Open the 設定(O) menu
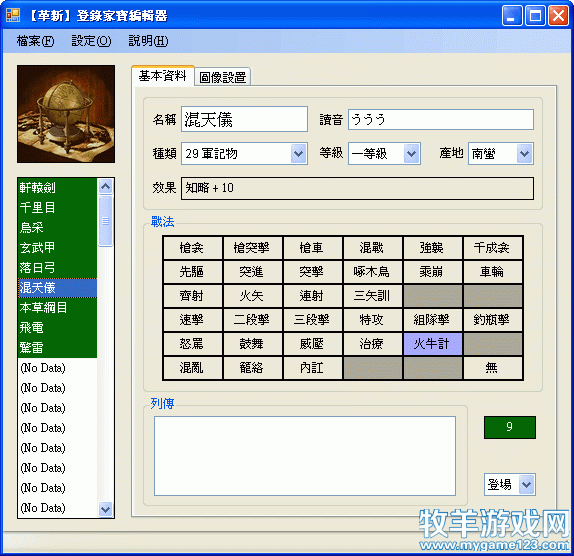The width and height of the screenshot is (574, 556). point(91,41)
